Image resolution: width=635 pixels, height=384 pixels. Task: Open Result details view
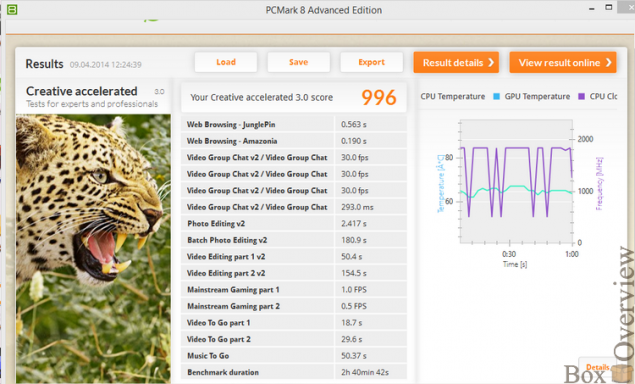(456, 62)
